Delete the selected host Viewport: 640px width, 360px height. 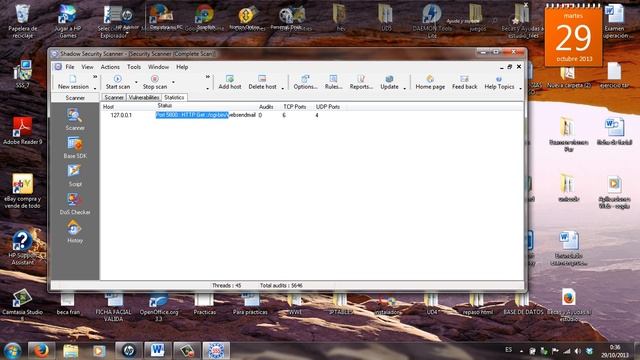(262, 82)
